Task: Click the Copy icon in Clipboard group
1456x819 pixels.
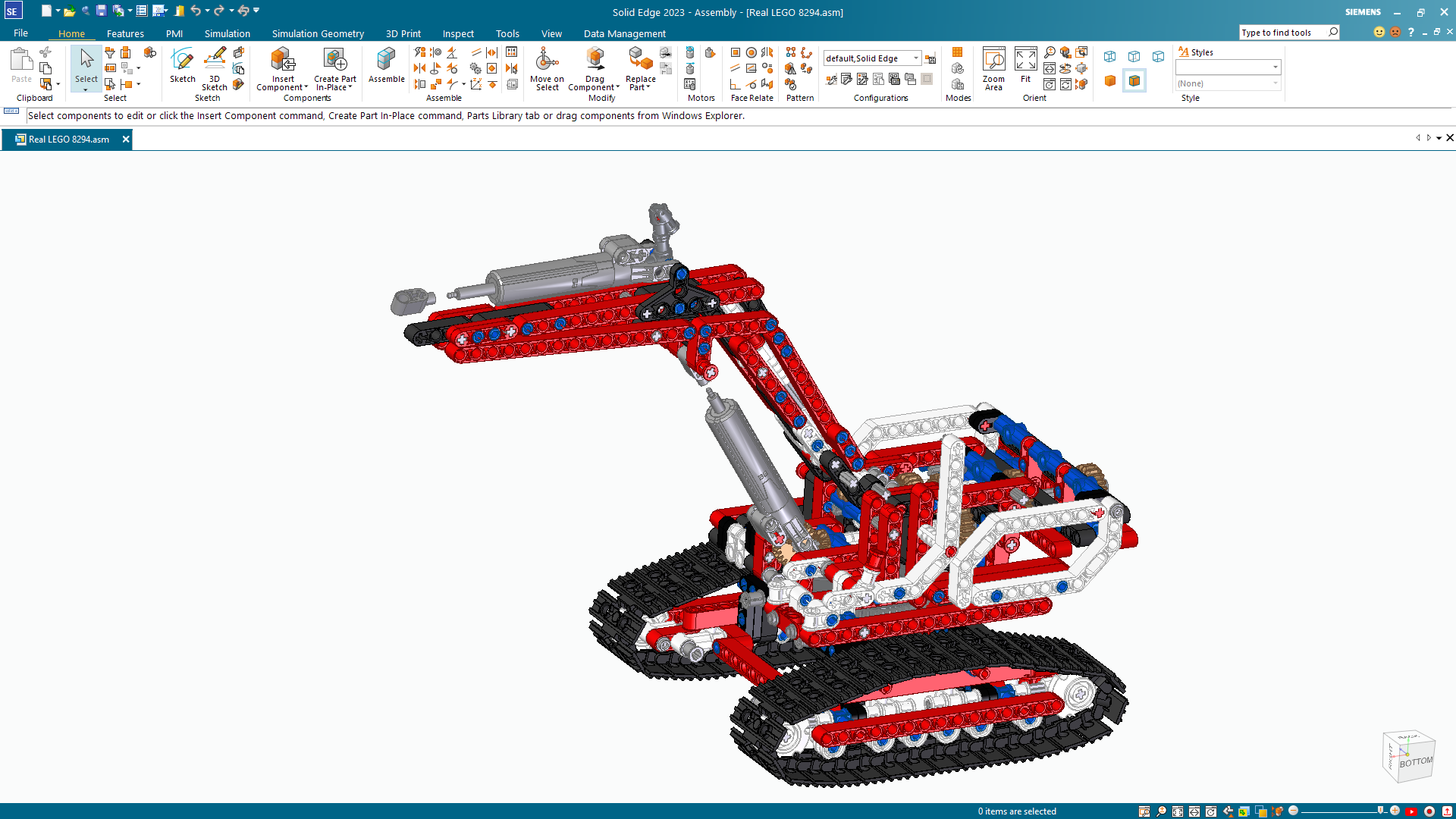Action: pos(45,68)
